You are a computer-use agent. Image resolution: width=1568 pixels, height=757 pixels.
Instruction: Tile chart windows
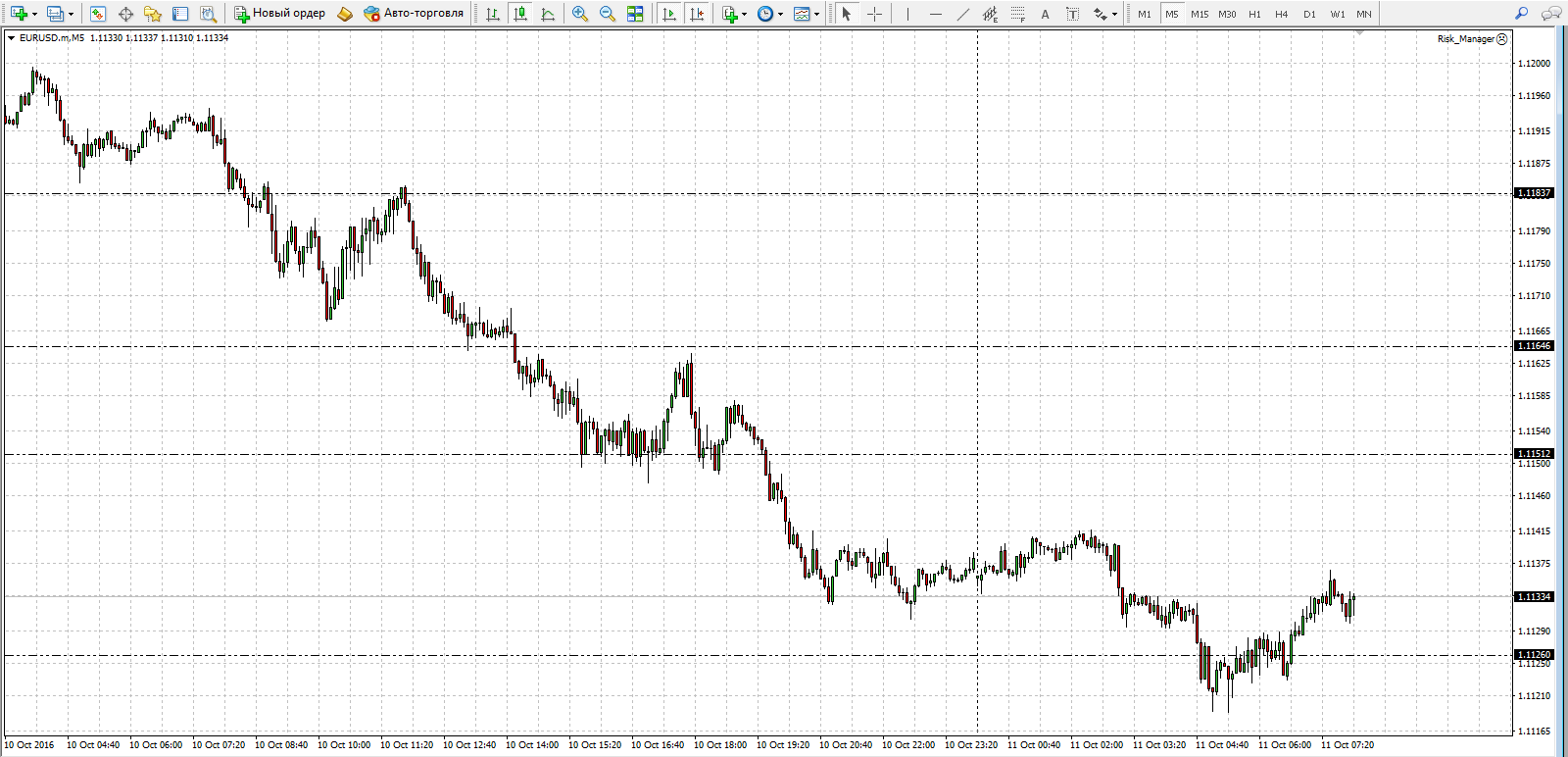click(635, 14)
